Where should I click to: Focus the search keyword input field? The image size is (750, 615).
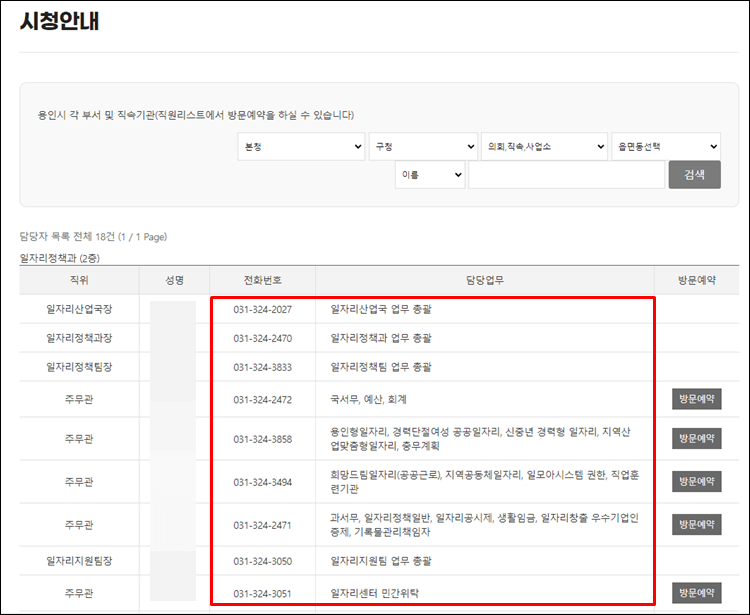(x=566, y=175)
